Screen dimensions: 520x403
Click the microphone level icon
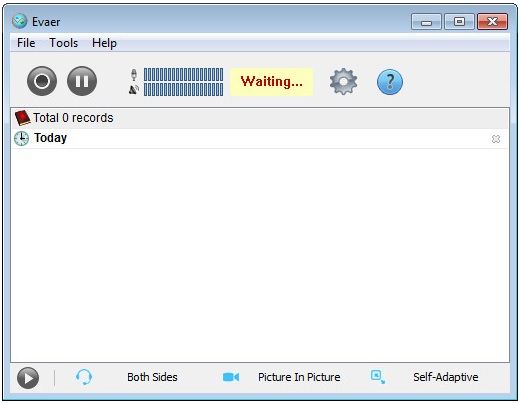(134, 75)
